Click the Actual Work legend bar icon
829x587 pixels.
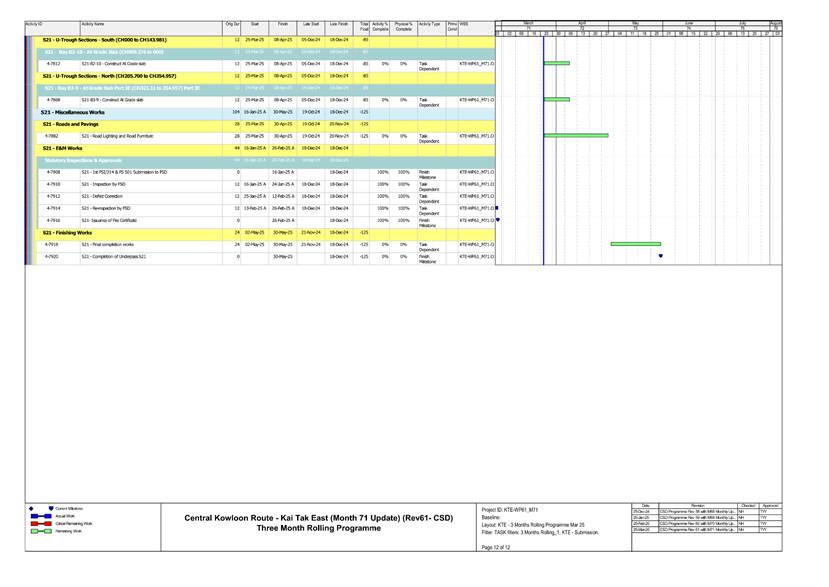coord(39,516)
